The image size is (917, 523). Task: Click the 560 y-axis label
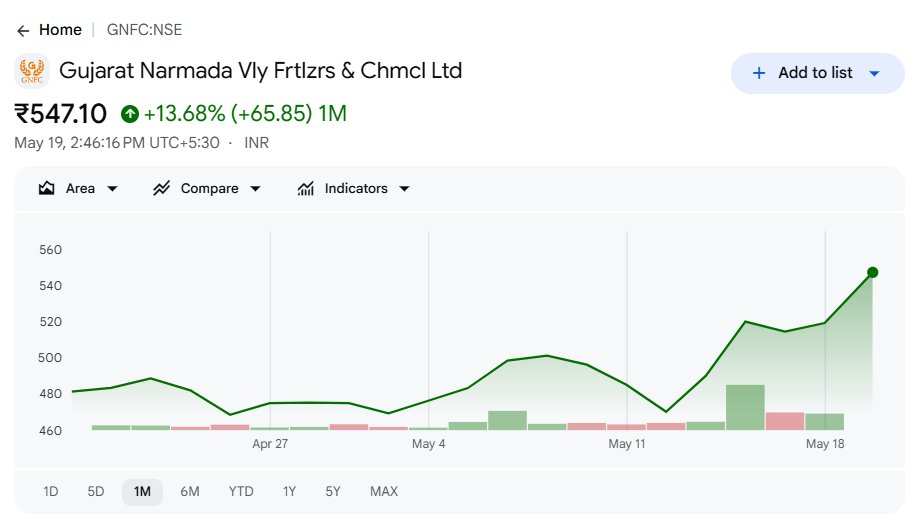(x=50, y=250)
